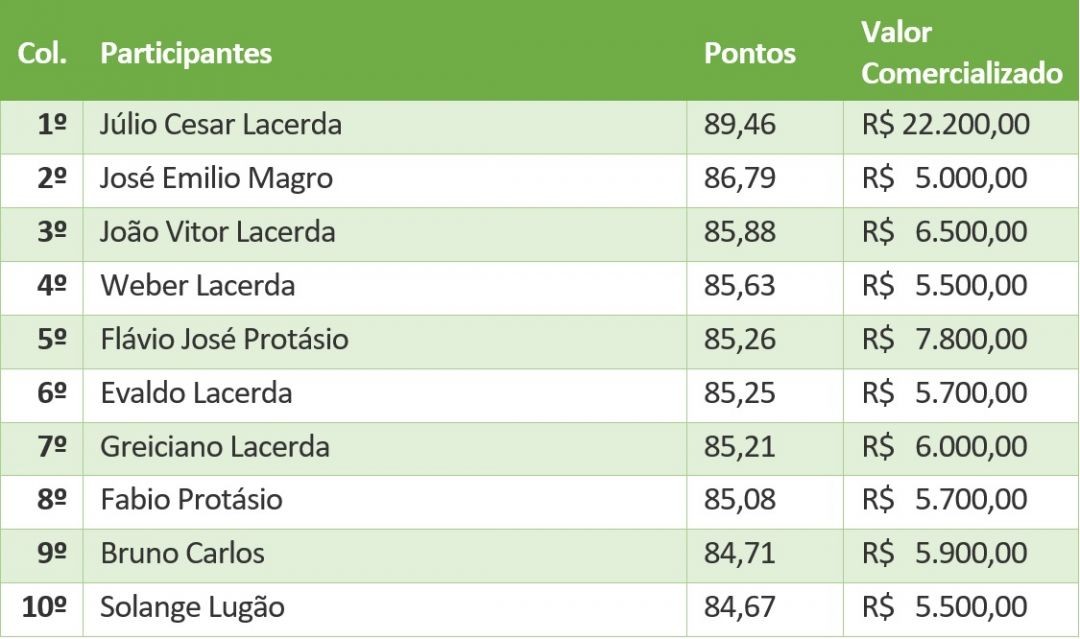The height and width of the screenshot is (639, 1080).
Task: Select the name Júlio Cesar Lacerda
Action: tap(221, 125)
